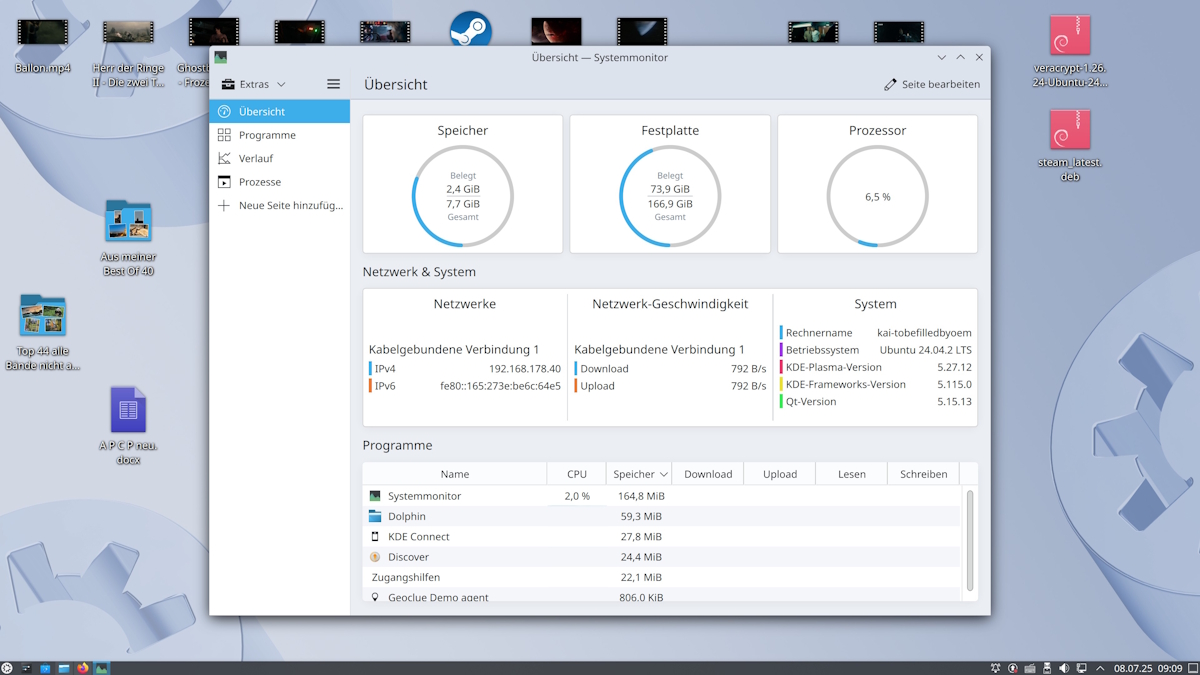The width and height of the screenshot is (1200, 675).
Task: Click the Seite bearbeiten button
Action: pyautogui.click(x=931, y=84)
